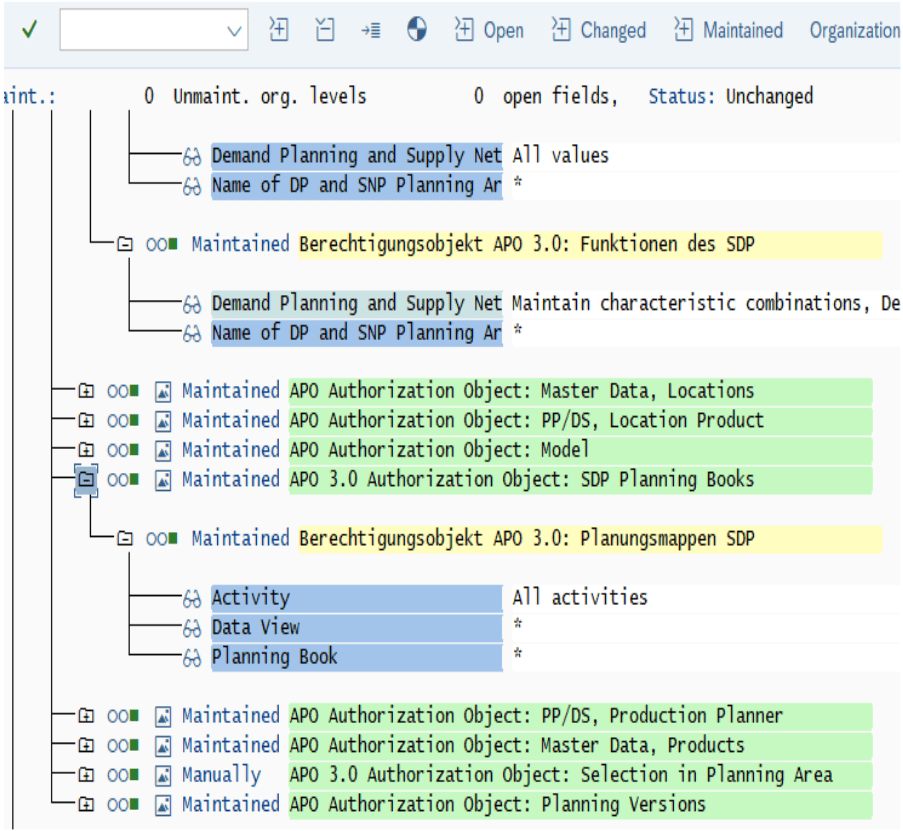Viewport: 903px width, 831px height.
Task: Select 'APO 3.0 Authorization Object: SDP Planning Books'
Action: (x=580, y=480)
